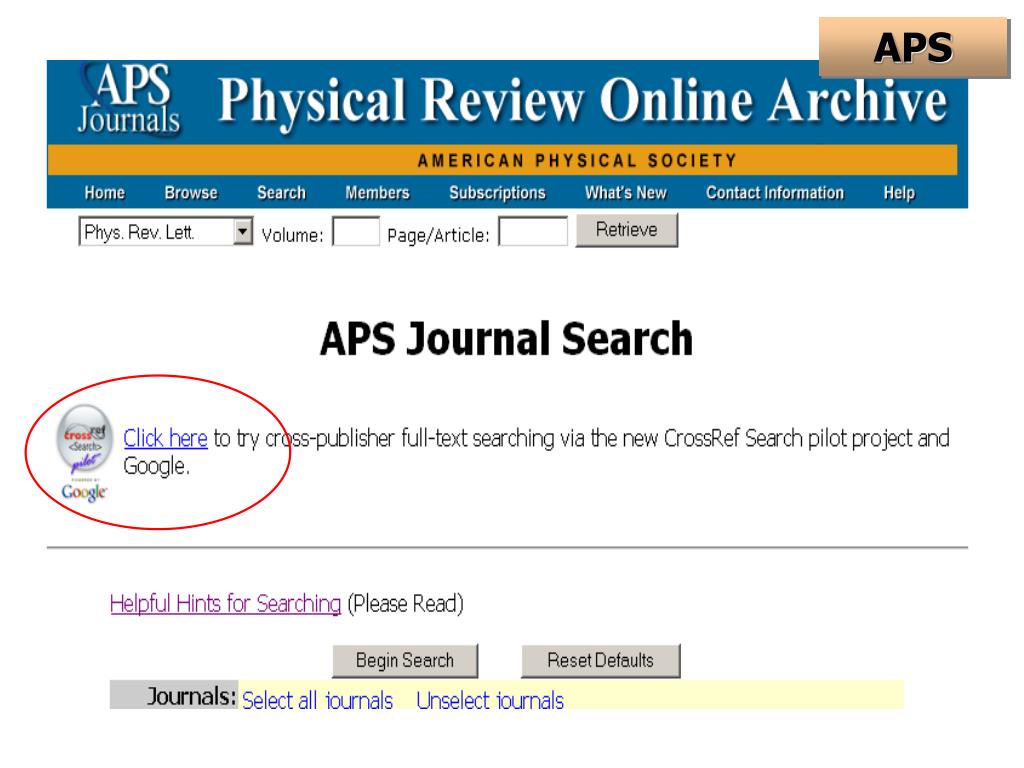Viewport: 1024px width, 768px height.
Task: Click the Reset Defaults button
Action: click(x=600, y=661)
